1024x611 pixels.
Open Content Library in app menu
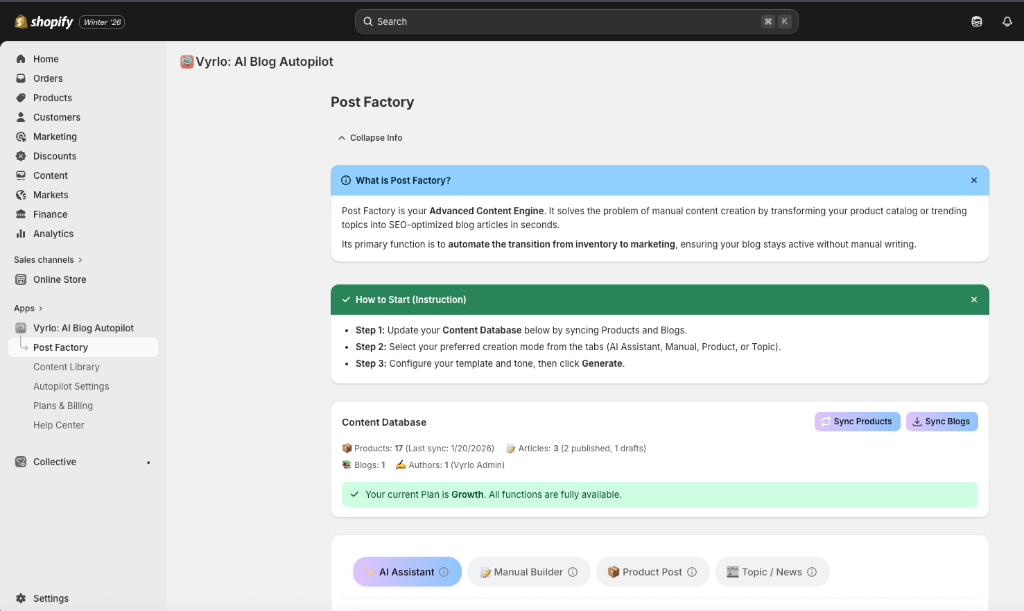[x=66, y=367]
